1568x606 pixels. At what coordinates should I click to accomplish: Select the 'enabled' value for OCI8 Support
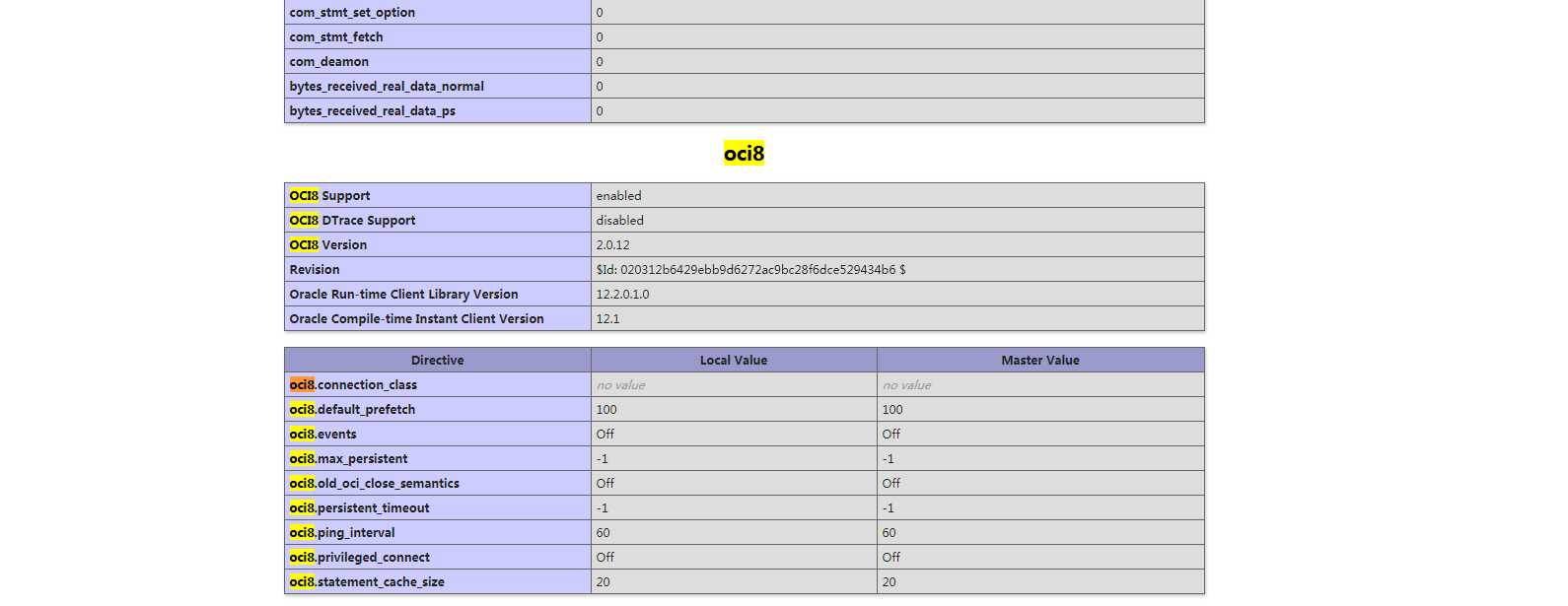point(618,195)
